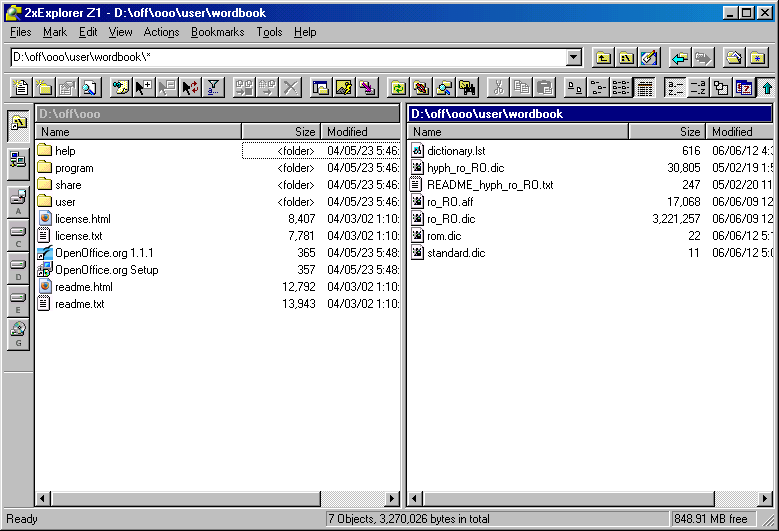Click the blue Z window icon
The image size is (779, 531).
744,88
